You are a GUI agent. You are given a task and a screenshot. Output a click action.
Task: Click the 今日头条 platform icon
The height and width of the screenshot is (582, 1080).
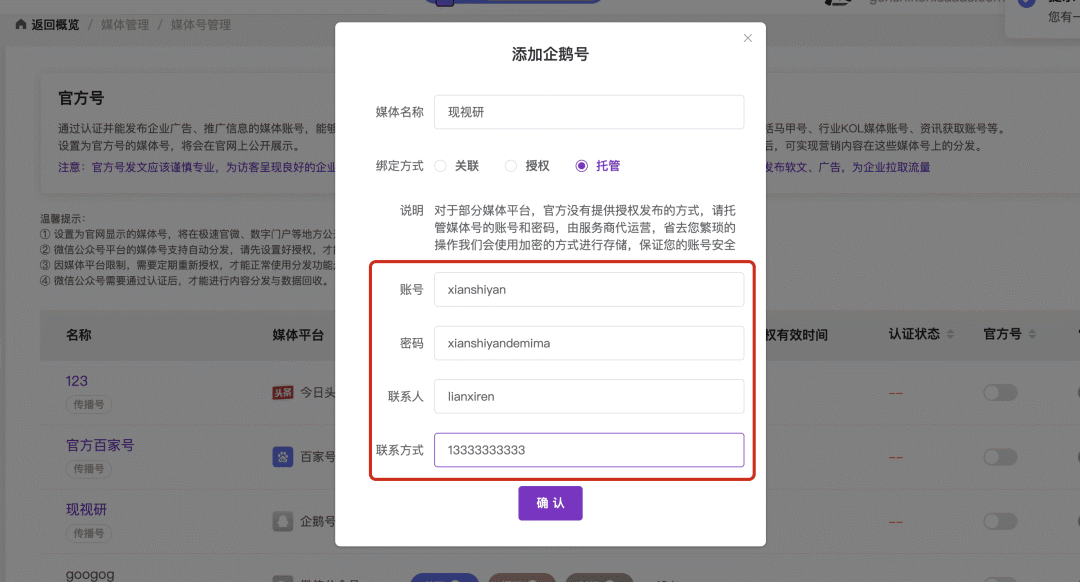282,393
